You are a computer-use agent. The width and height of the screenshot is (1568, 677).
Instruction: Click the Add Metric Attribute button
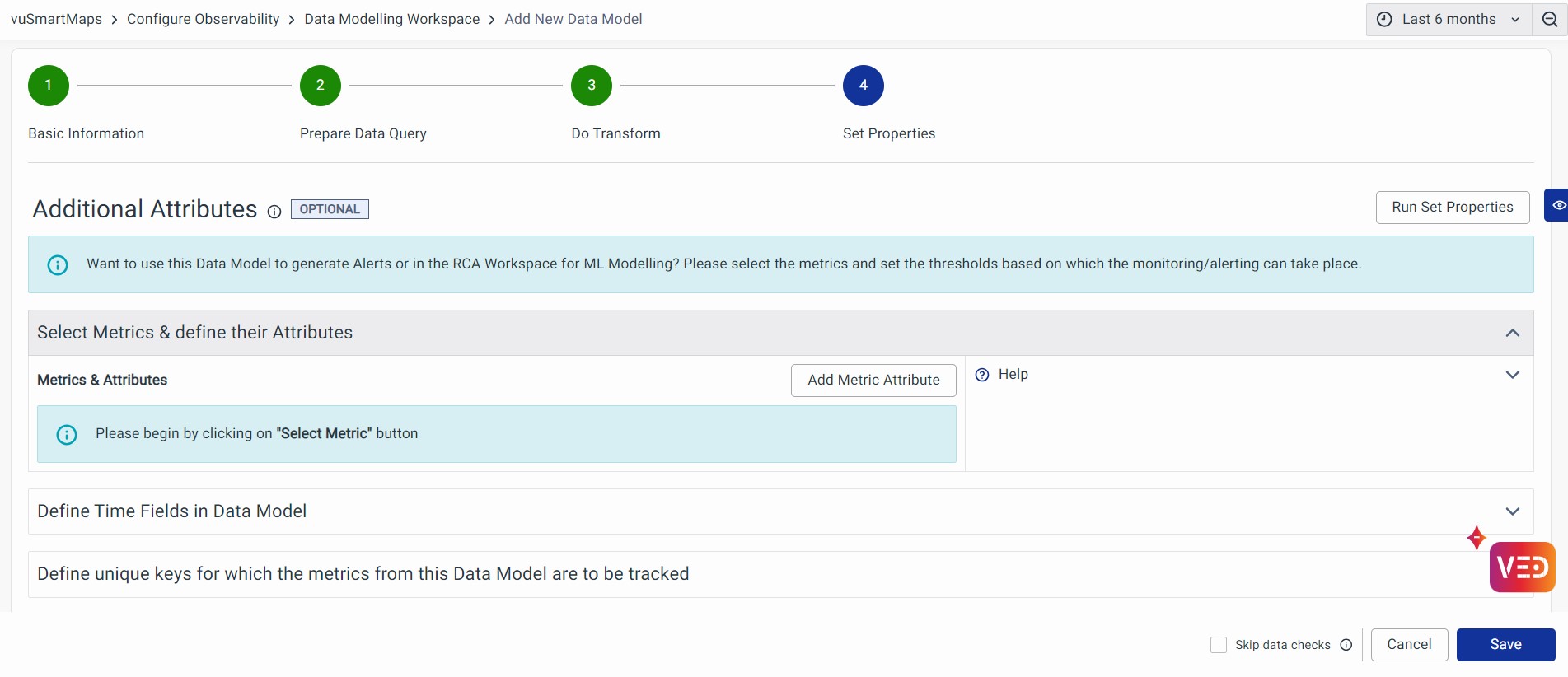(x=873, y=381)
